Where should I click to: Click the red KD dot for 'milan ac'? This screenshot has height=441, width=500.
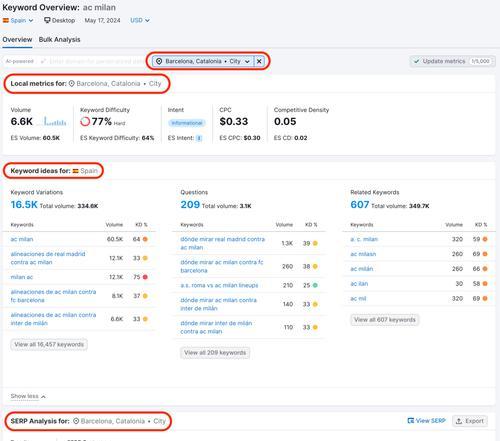(x=145, y=277)
